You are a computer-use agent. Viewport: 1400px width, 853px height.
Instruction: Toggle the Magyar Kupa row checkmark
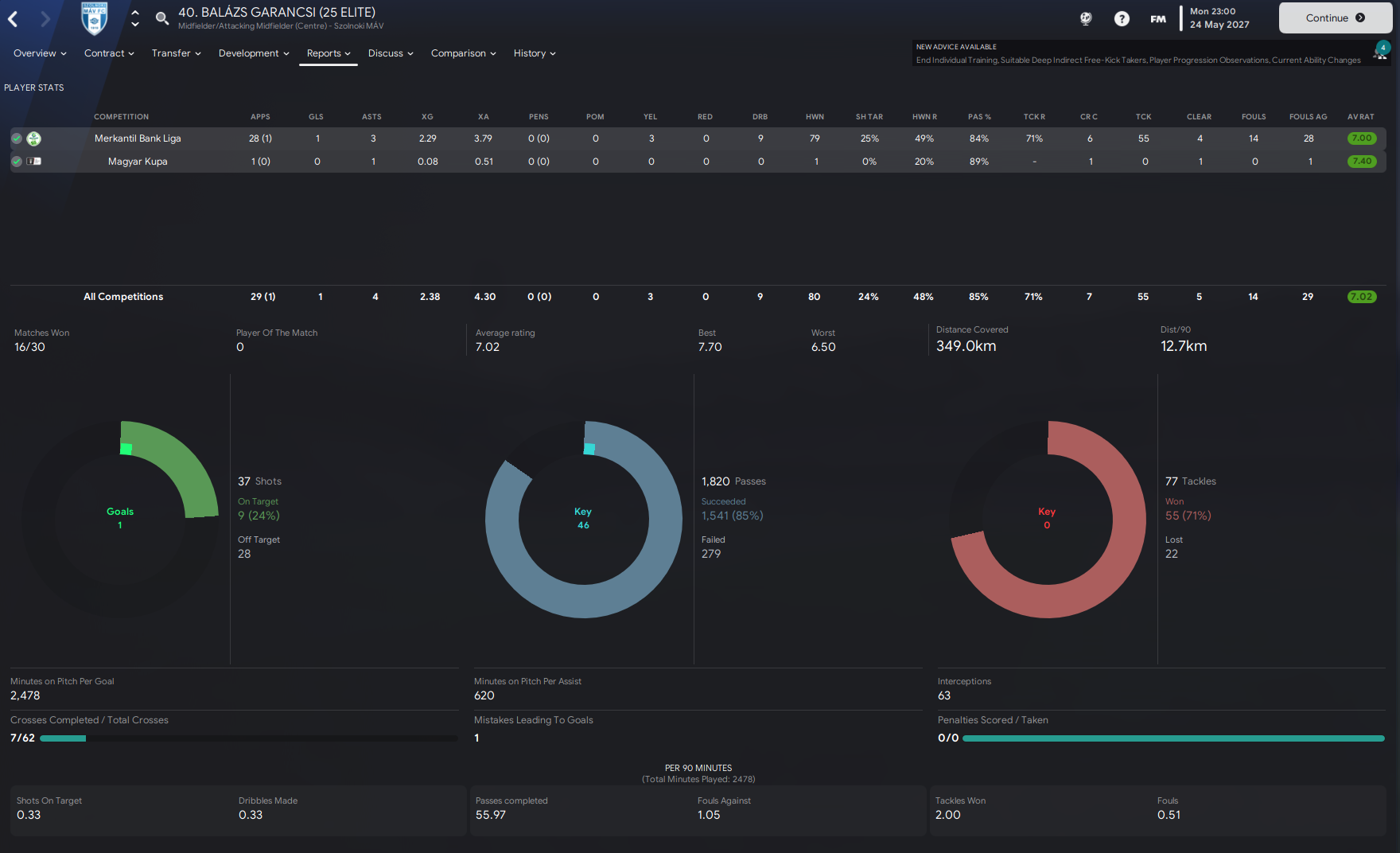[17, 161]
